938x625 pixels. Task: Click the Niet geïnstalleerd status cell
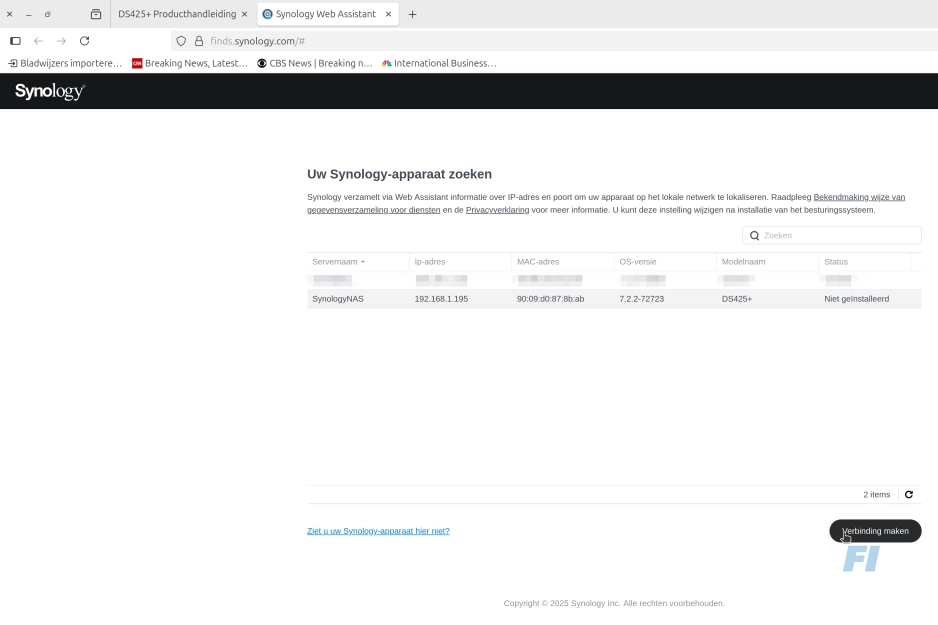(x=857, y=299)
